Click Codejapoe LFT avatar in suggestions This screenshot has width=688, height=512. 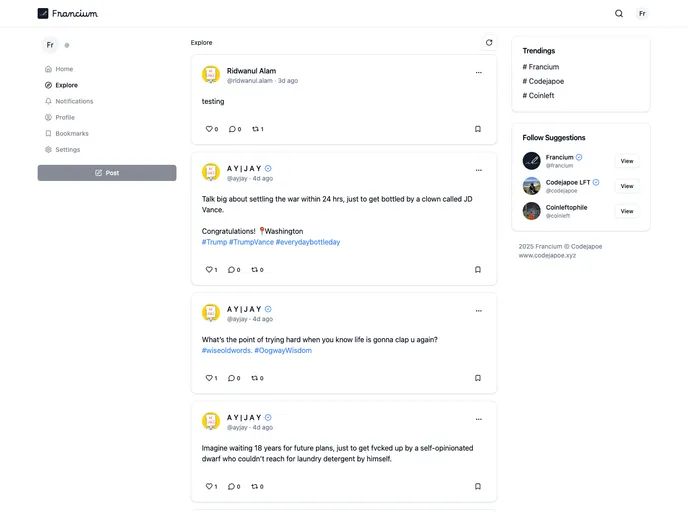pyautogui.click(x=531, y=186)
